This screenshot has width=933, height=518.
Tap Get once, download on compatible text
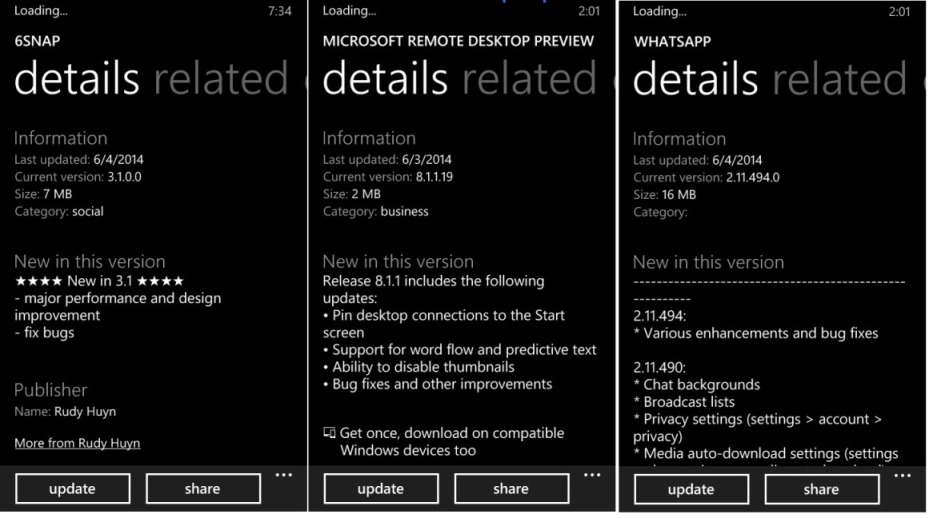tap(452, 441)
